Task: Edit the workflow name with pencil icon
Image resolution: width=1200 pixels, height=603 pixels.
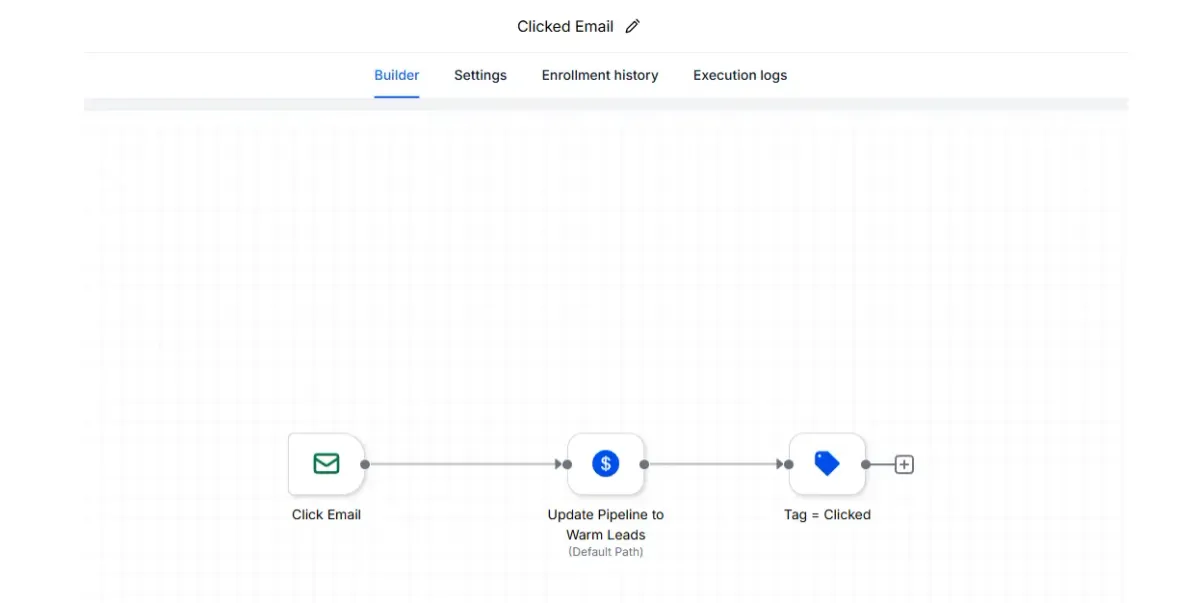Action: point(632,27)
